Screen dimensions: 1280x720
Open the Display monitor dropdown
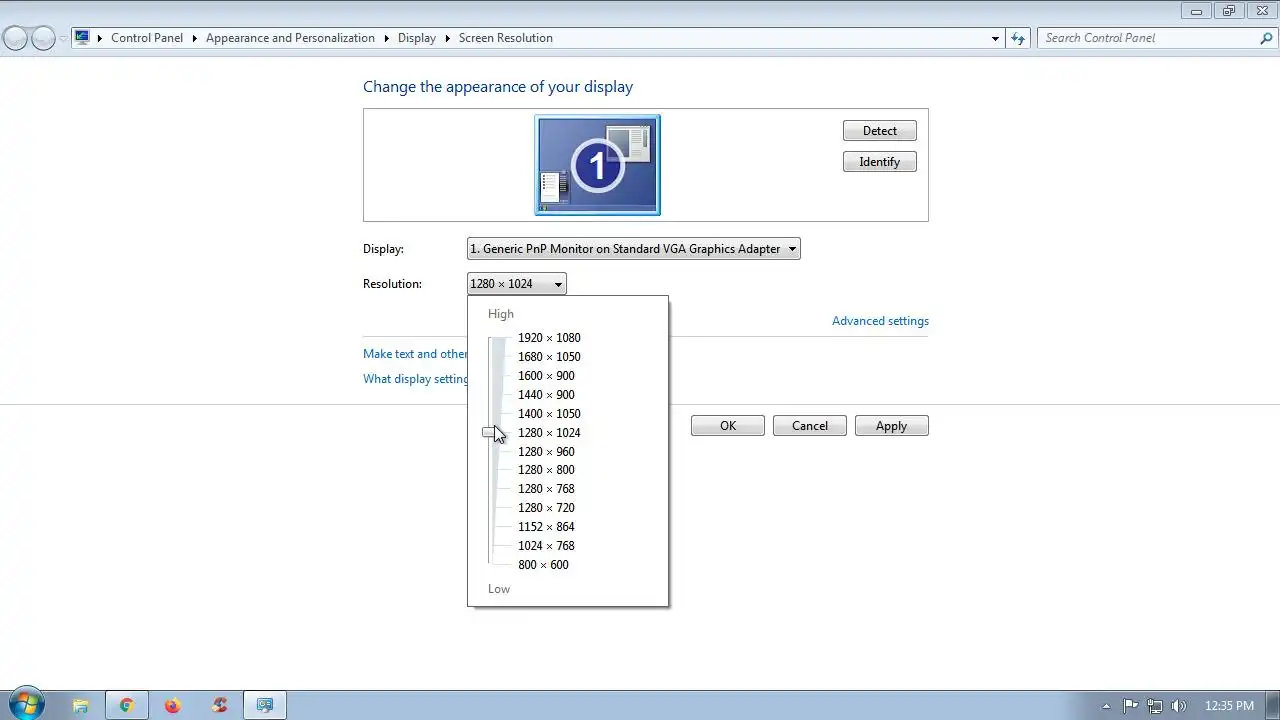pos(633,249)
